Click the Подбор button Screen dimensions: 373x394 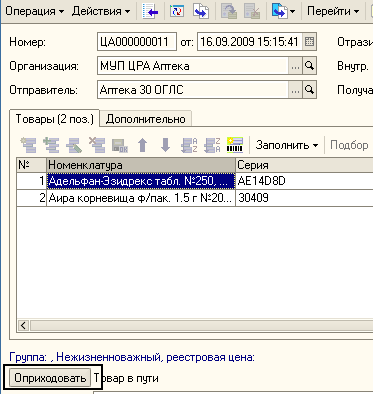tap(349, 145)
